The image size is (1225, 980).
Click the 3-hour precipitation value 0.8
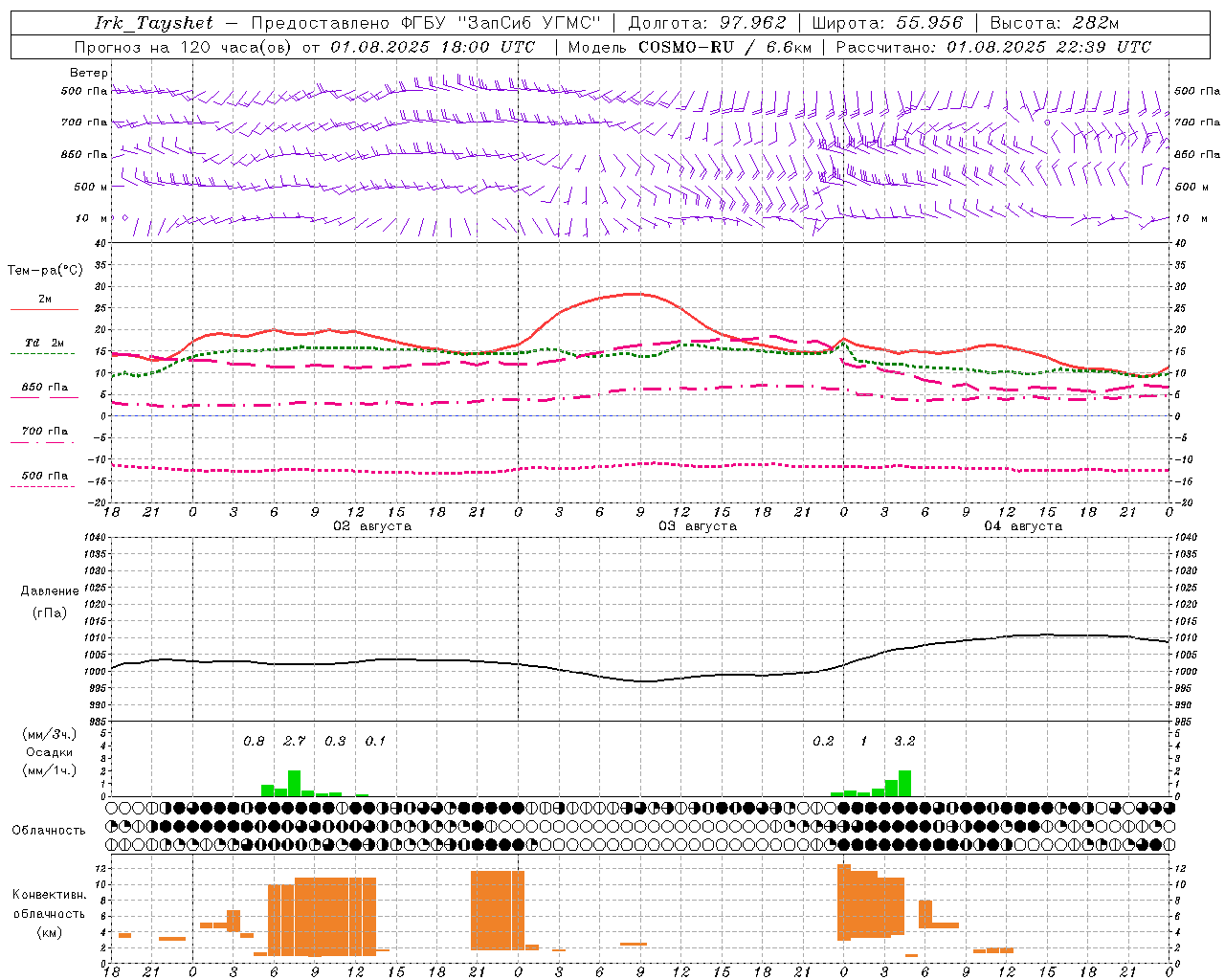tap(254, 741)
